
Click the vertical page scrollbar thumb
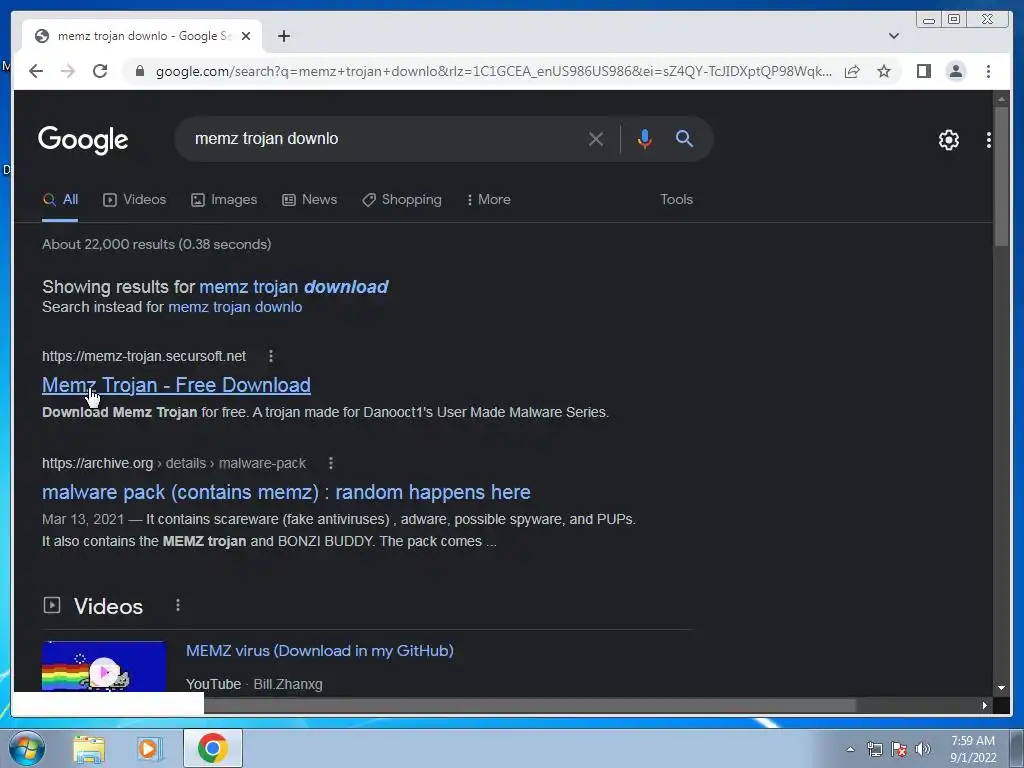[1001, 176]
